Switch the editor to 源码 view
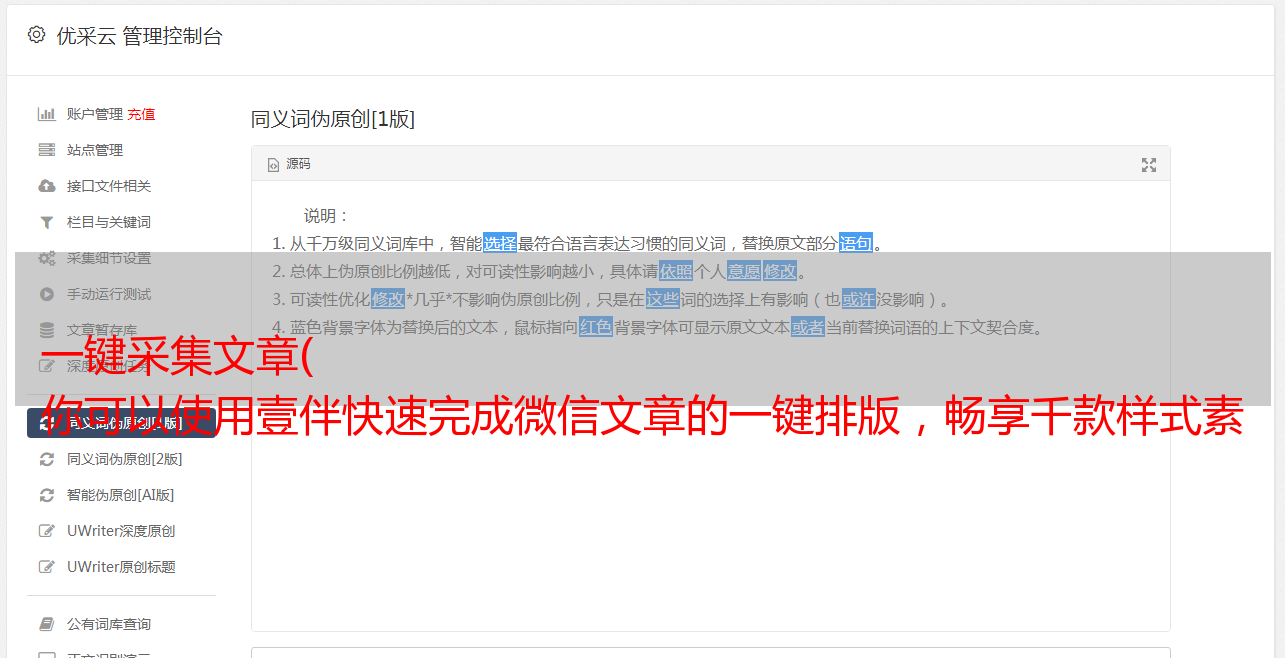Viewport: 1285px width, 658px height. (289, 164)
